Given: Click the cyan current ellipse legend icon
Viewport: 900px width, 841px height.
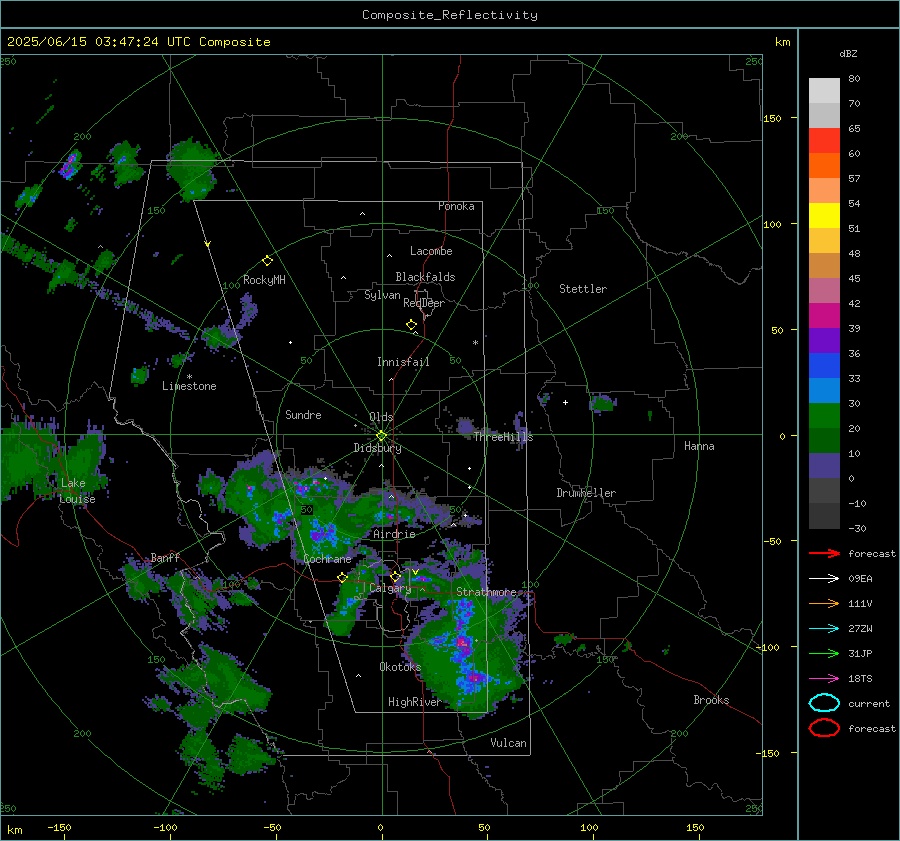Looking at the screenshot, I should pyautogui.click(x=824, y=703).
